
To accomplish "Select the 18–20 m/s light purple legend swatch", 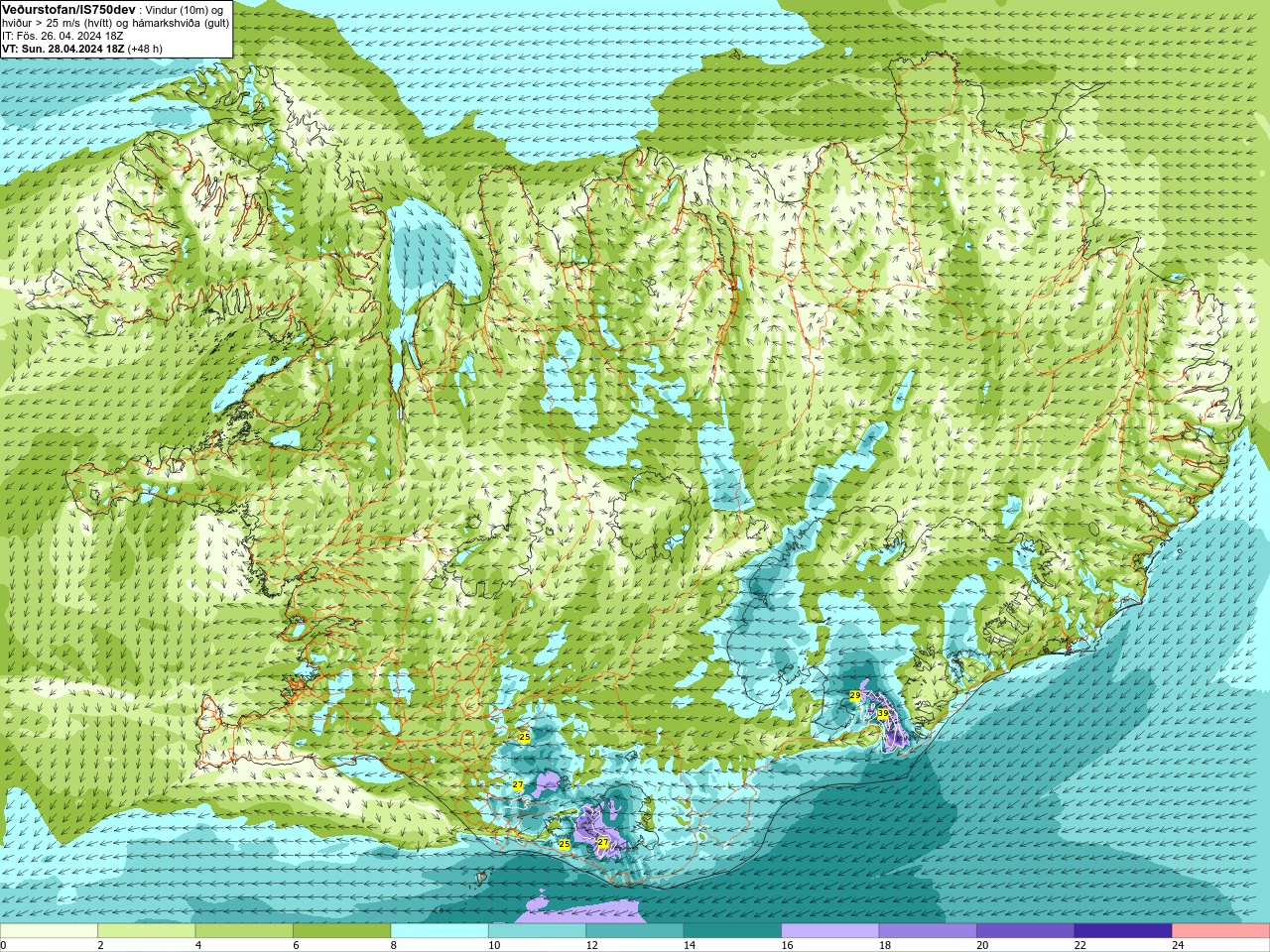I will tap(928, 931).
